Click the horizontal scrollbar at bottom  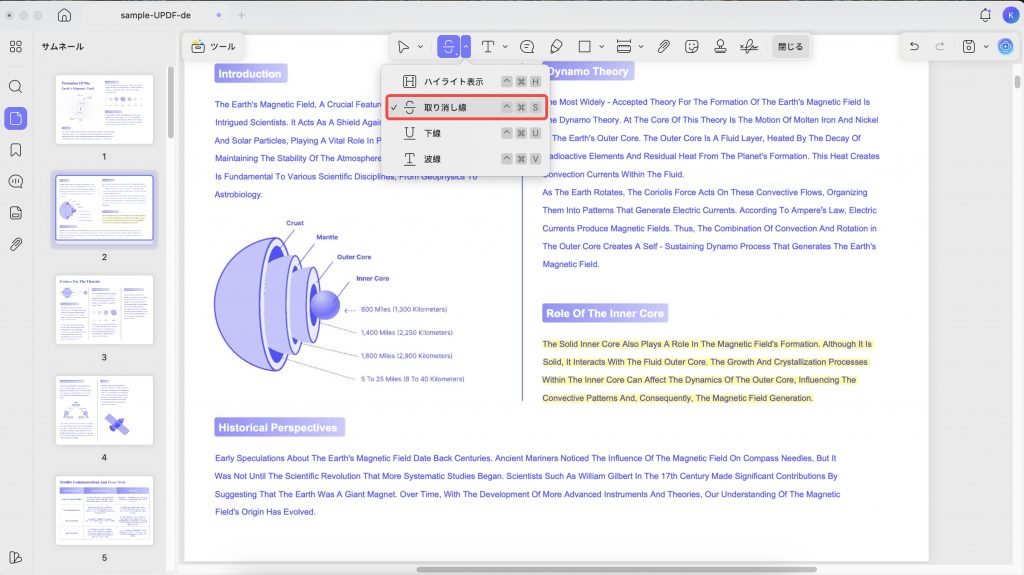tap(616, 569)
